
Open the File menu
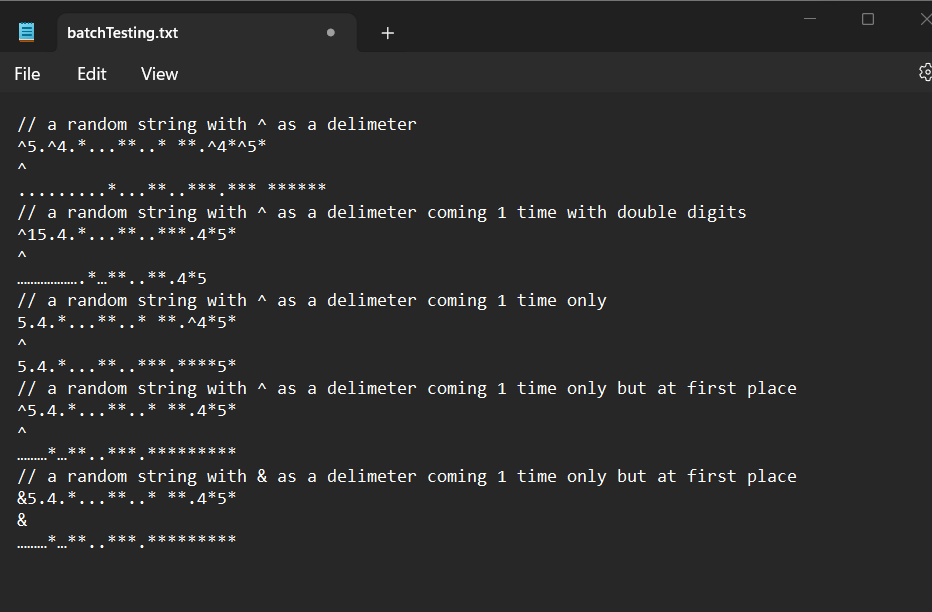pos(27,74)
